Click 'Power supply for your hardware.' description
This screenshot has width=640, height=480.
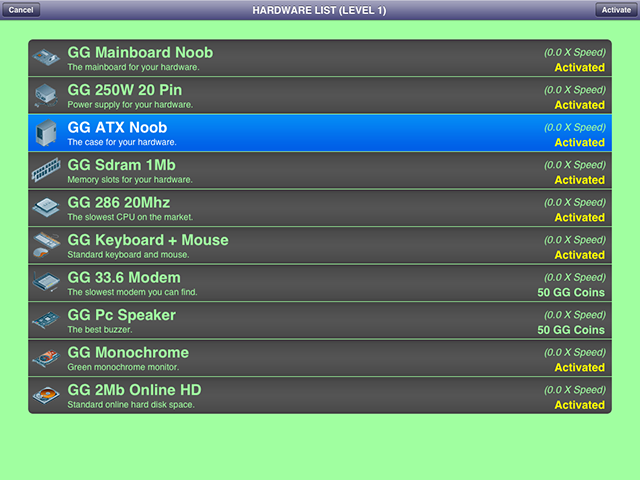pyautogui.click(x=130, y=105)
